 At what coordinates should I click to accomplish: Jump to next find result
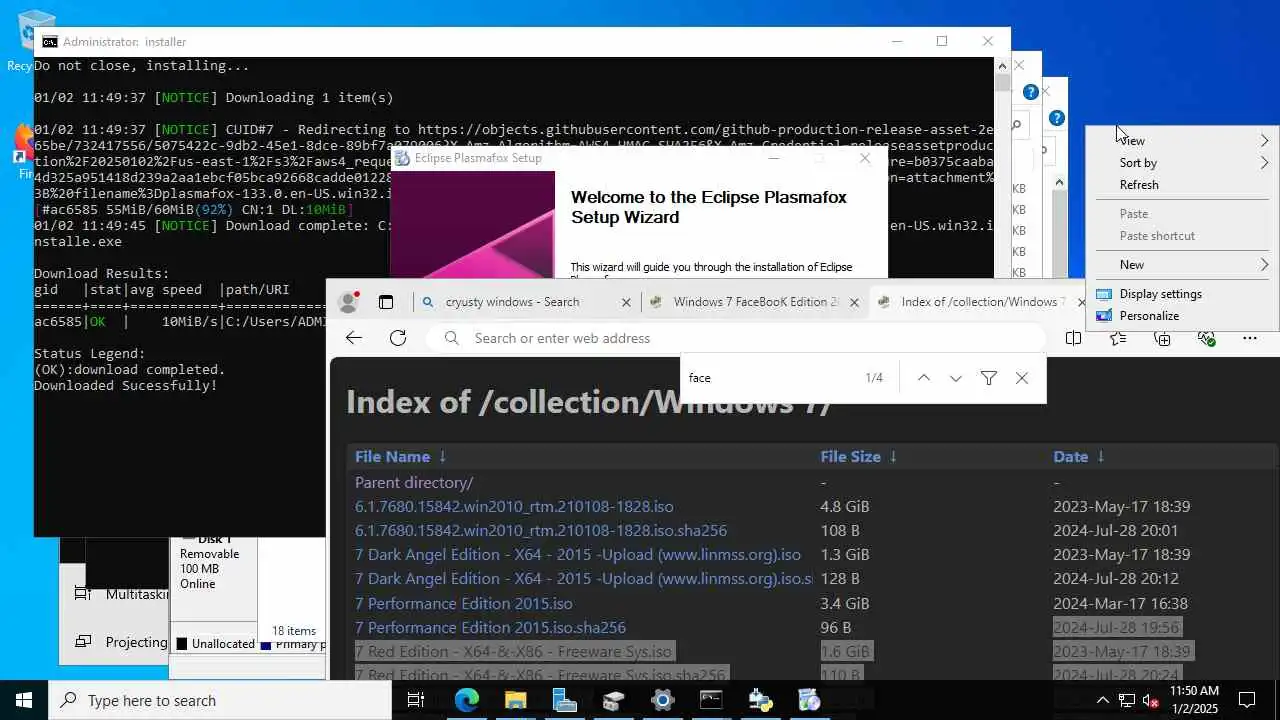click(x=956, y=378)
